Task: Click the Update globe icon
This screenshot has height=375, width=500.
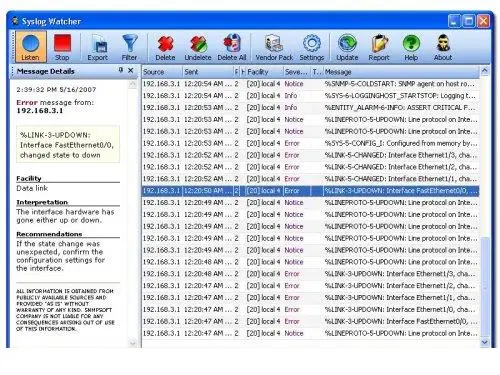Action: [347, 47]
